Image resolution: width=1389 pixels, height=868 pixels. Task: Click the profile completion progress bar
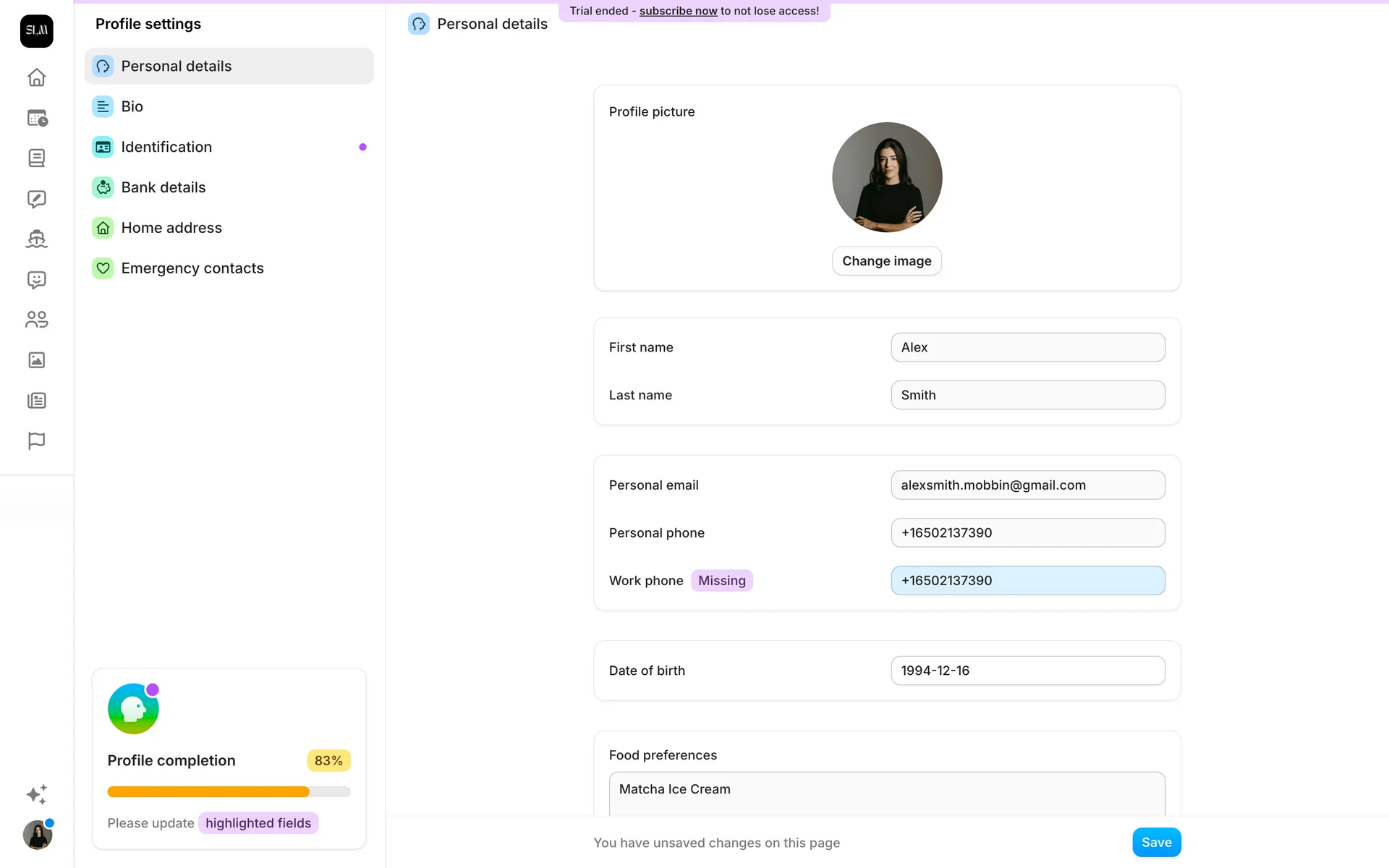[229, 792]
